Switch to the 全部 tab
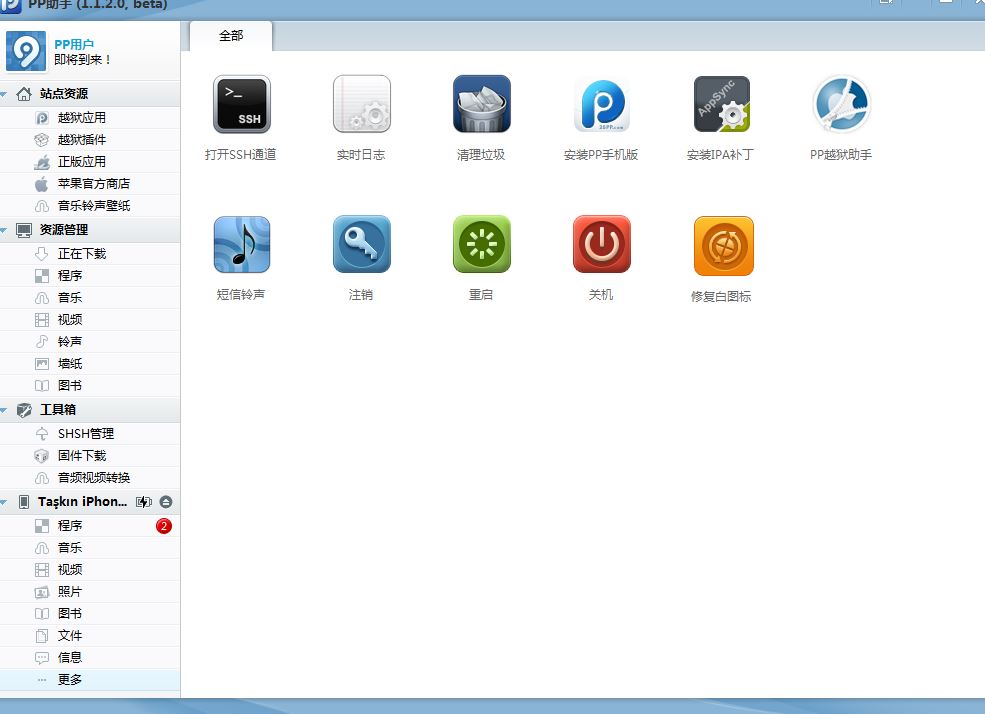 pyautogui.click(x=231, y=36)
